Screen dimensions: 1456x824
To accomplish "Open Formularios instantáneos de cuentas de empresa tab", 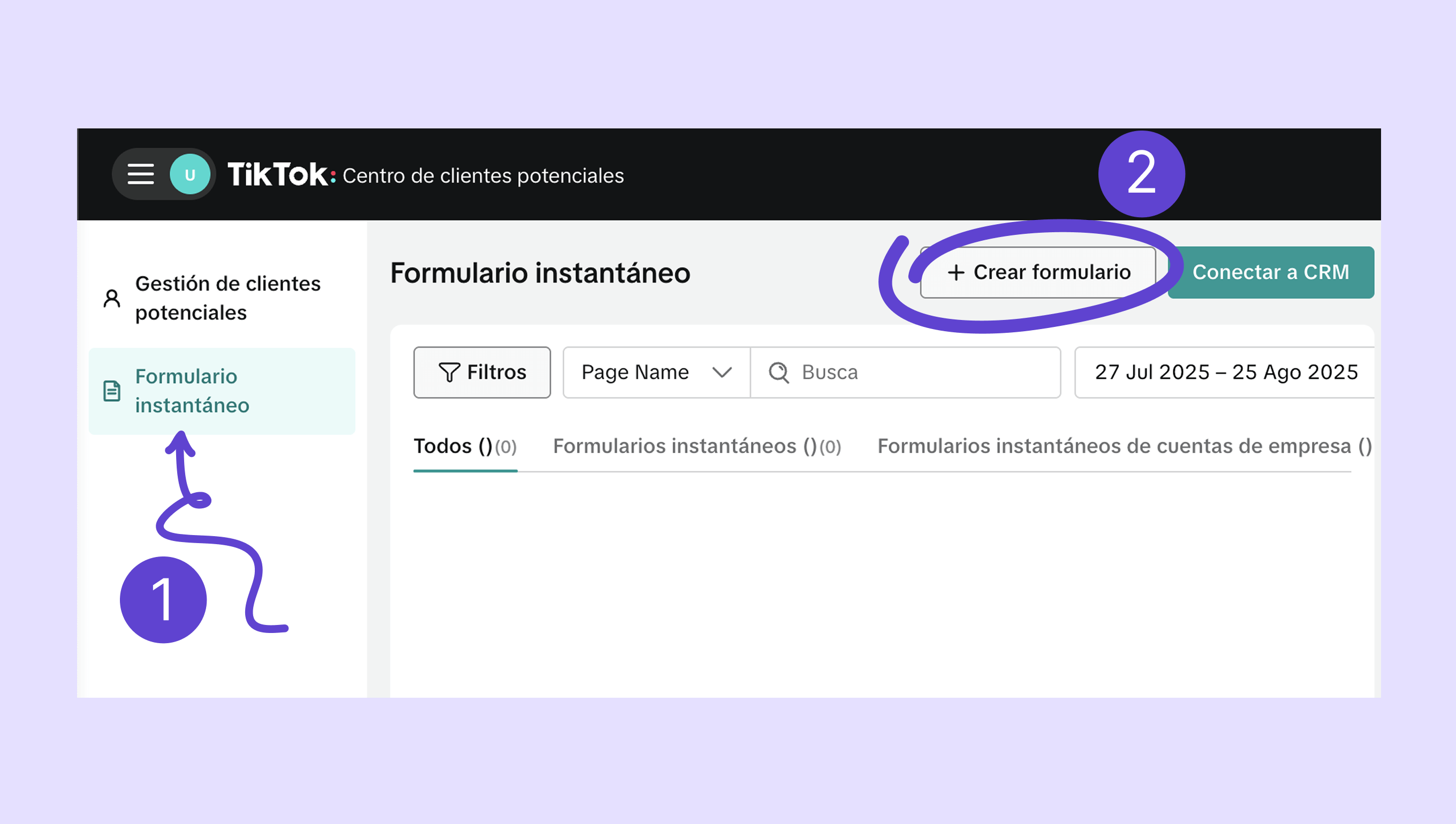I will point(1125,447).
